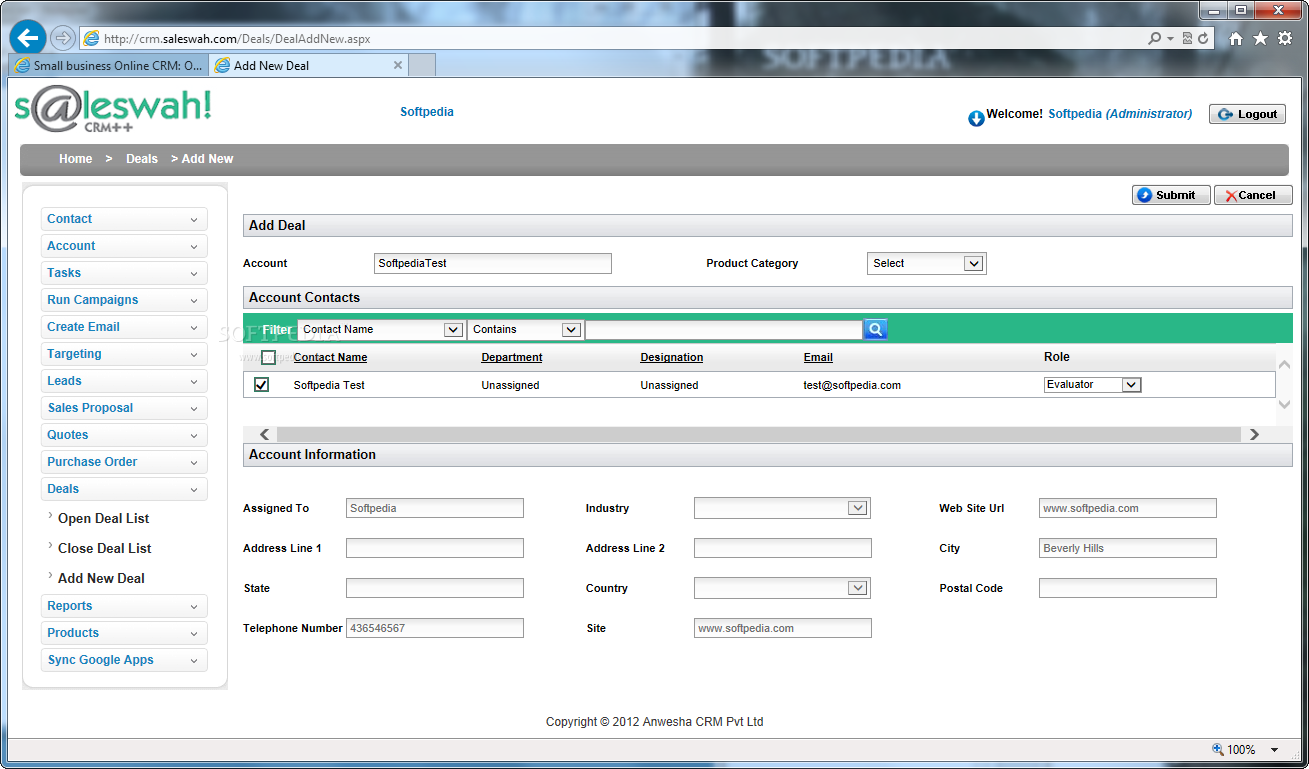Expand the Quotes sidebar section
This screenshot has width=1309, height=769.
(x=124, y=435)
